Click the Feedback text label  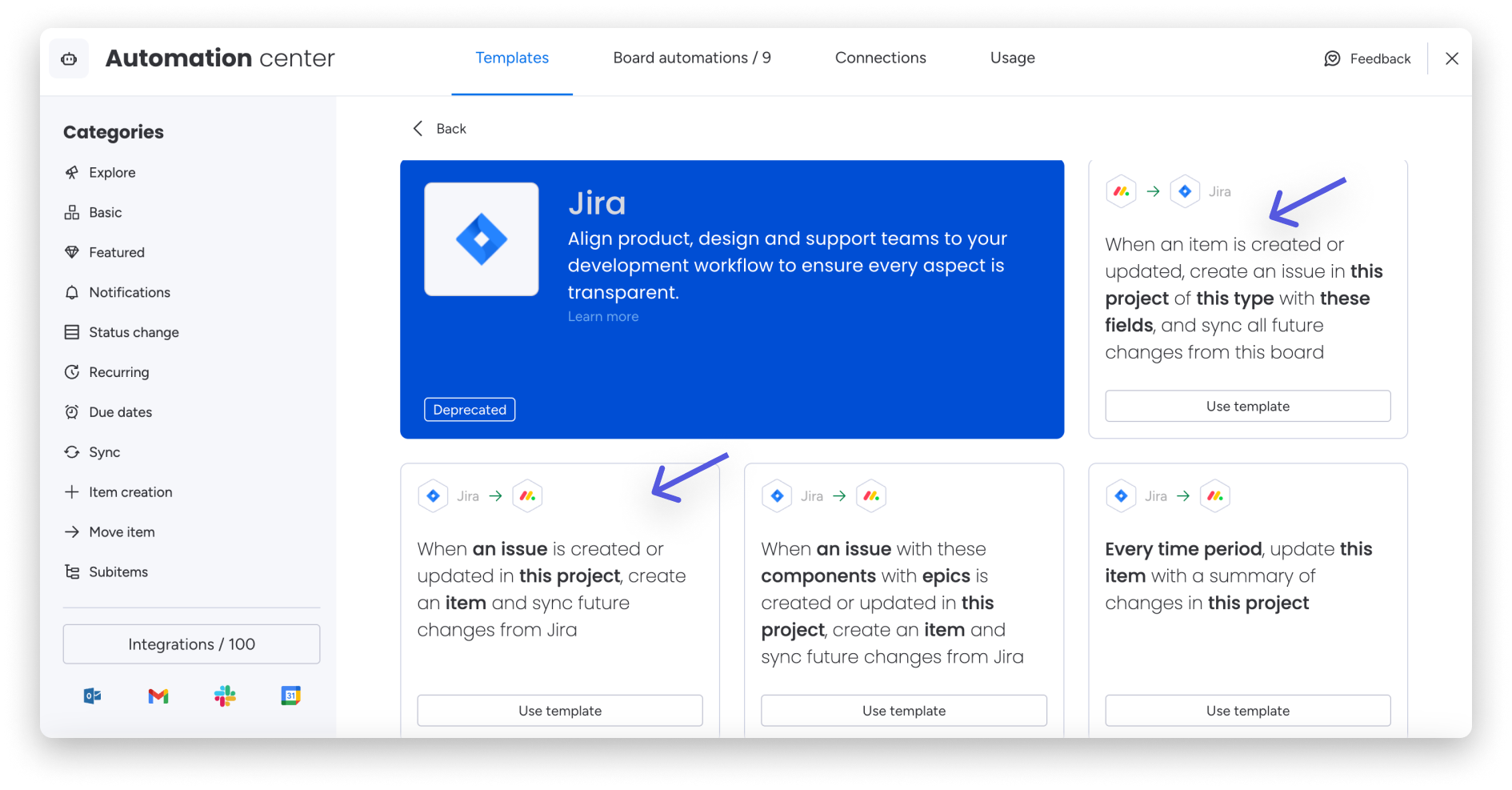click(x=1380, y=58)
